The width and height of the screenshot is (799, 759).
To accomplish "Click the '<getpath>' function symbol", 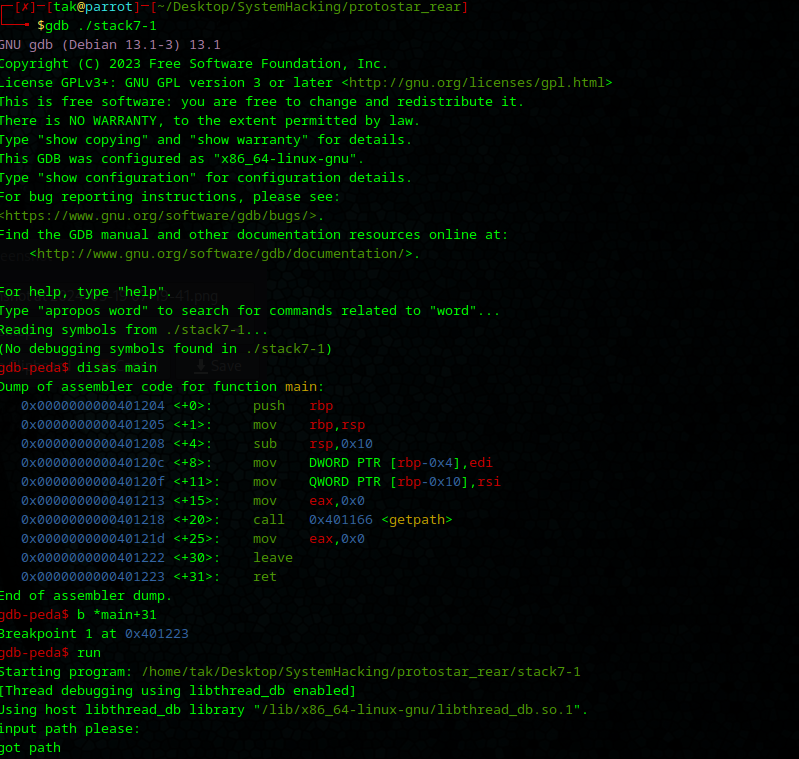I will click(x=416, y=519).
